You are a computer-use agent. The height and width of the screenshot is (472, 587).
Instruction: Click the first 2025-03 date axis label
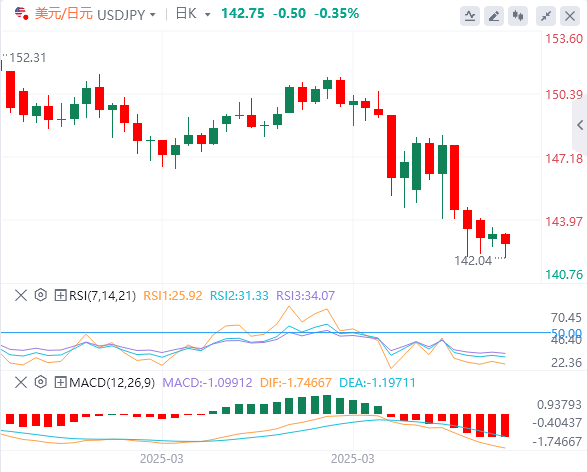(162, 459)
